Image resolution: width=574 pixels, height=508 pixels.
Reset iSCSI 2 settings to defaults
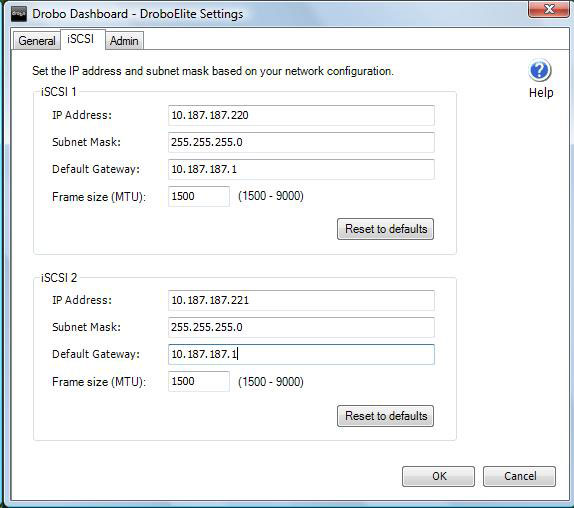click(385, 416)
